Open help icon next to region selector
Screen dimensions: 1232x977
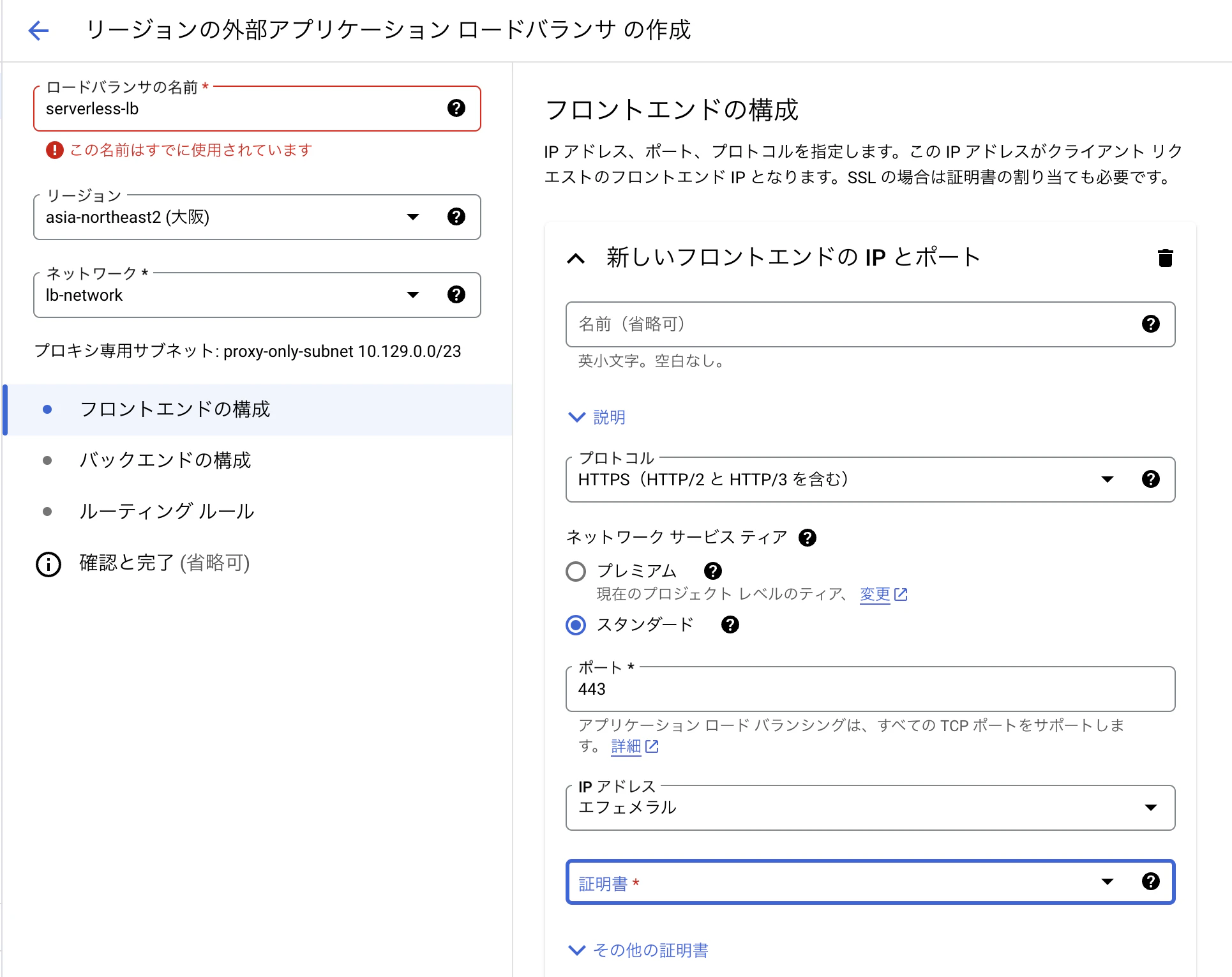click(x=456, y=217)
